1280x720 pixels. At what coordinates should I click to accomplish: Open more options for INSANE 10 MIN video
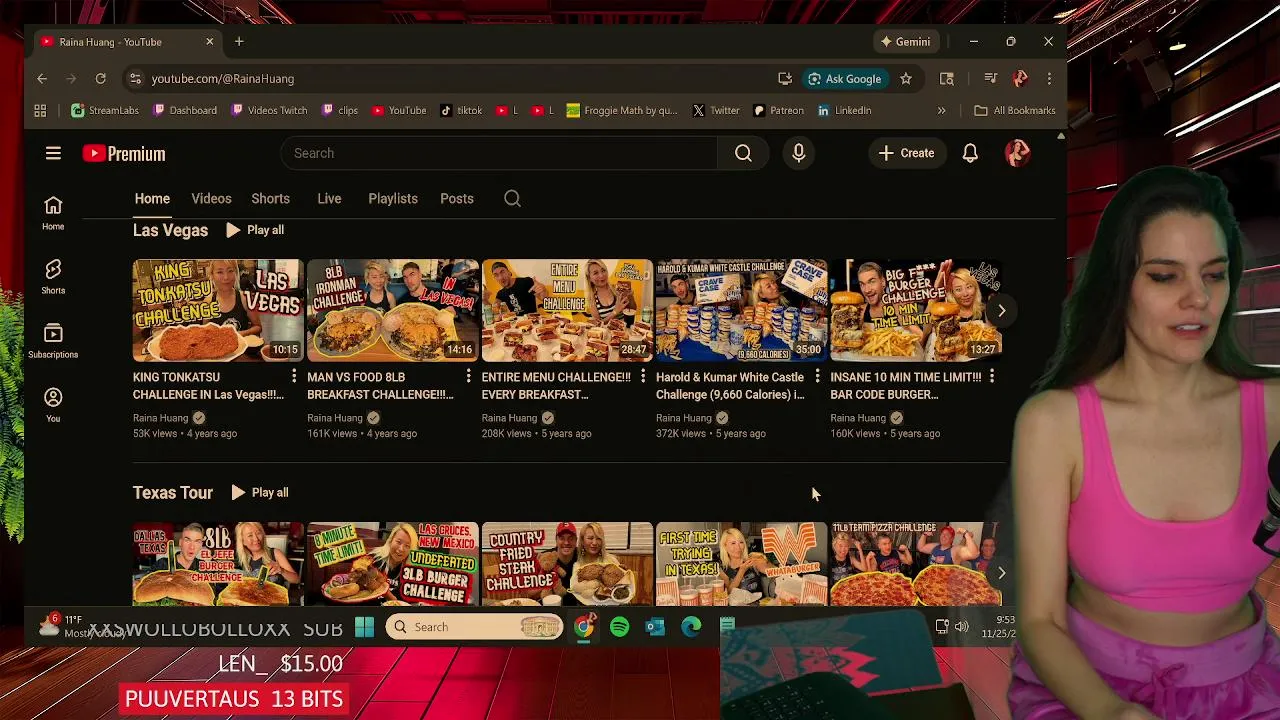click(991, 376)
